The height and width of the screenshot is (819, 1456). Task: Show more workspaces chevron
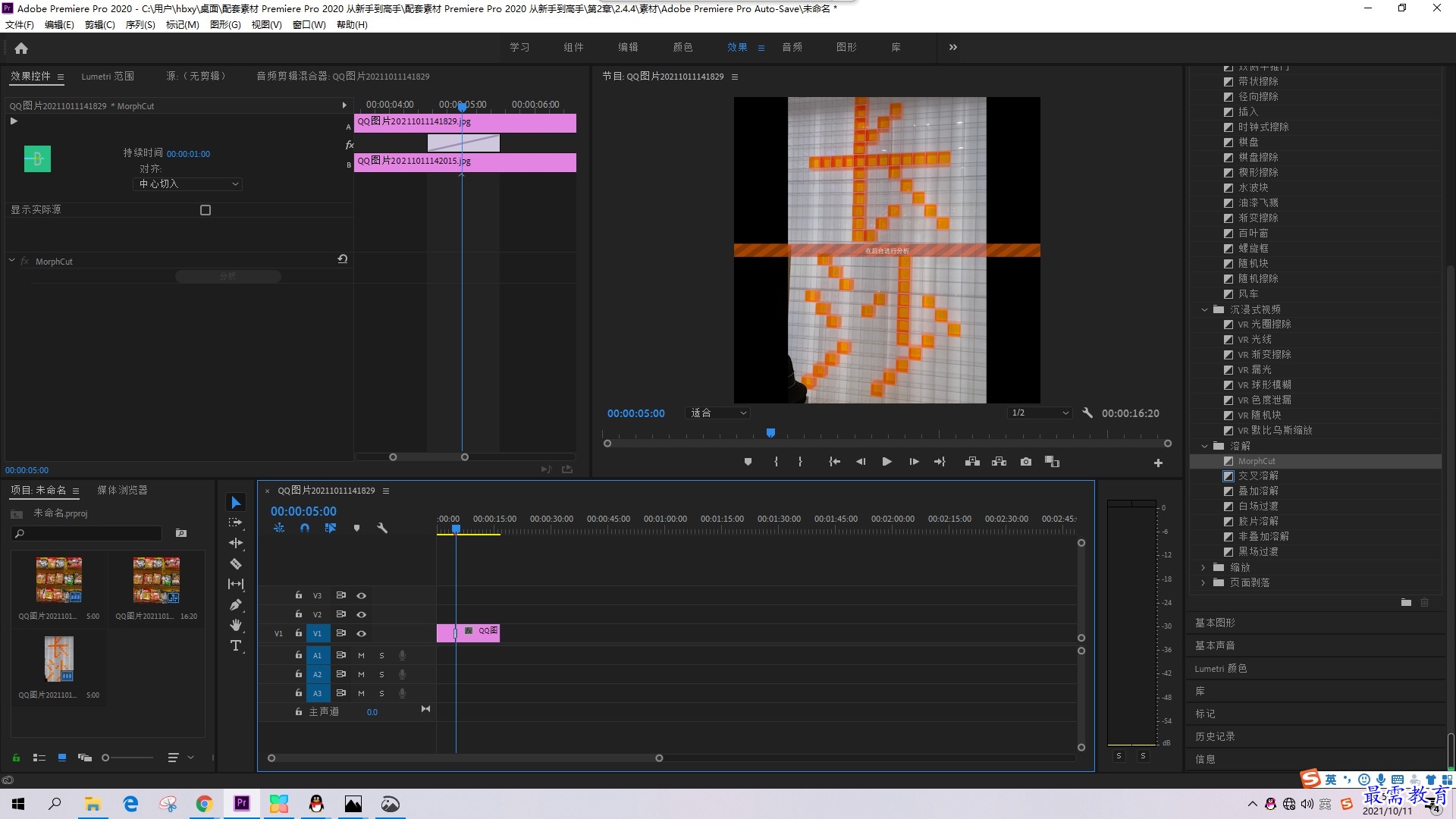coord(953,47)
